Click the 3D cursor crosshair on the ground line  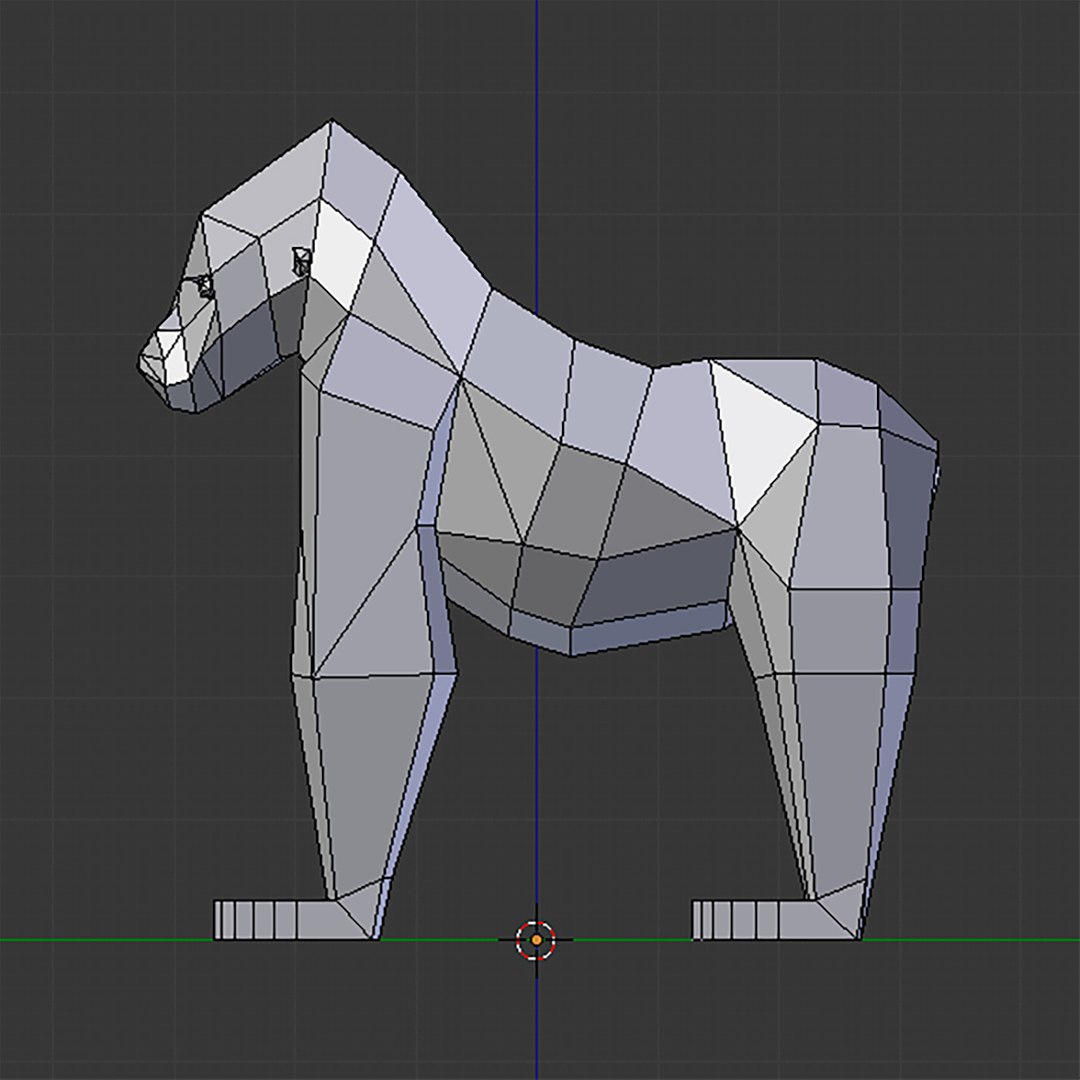(537, 939)
